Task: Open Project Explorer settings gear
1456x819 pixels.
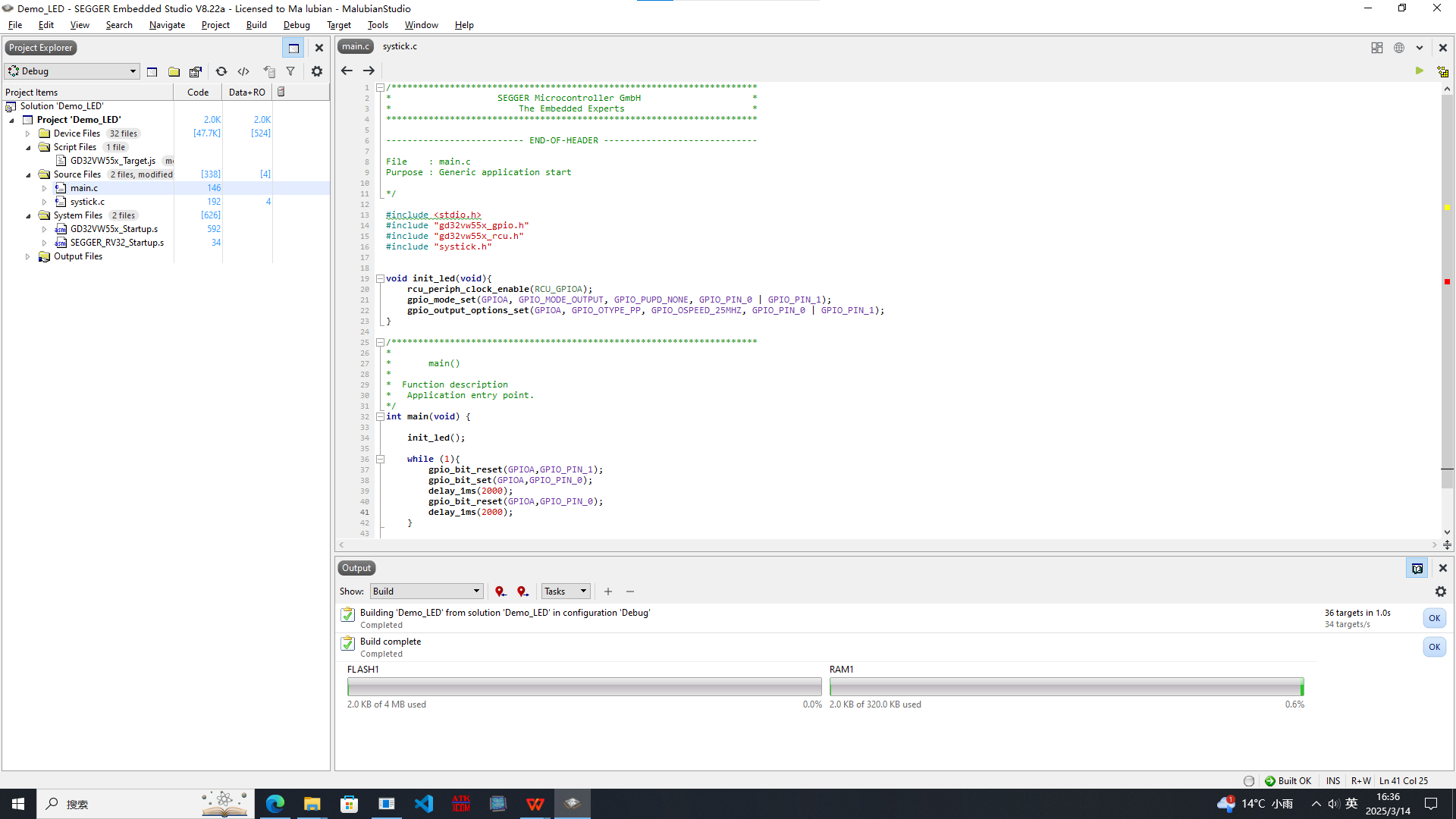Action: point(317,71)
